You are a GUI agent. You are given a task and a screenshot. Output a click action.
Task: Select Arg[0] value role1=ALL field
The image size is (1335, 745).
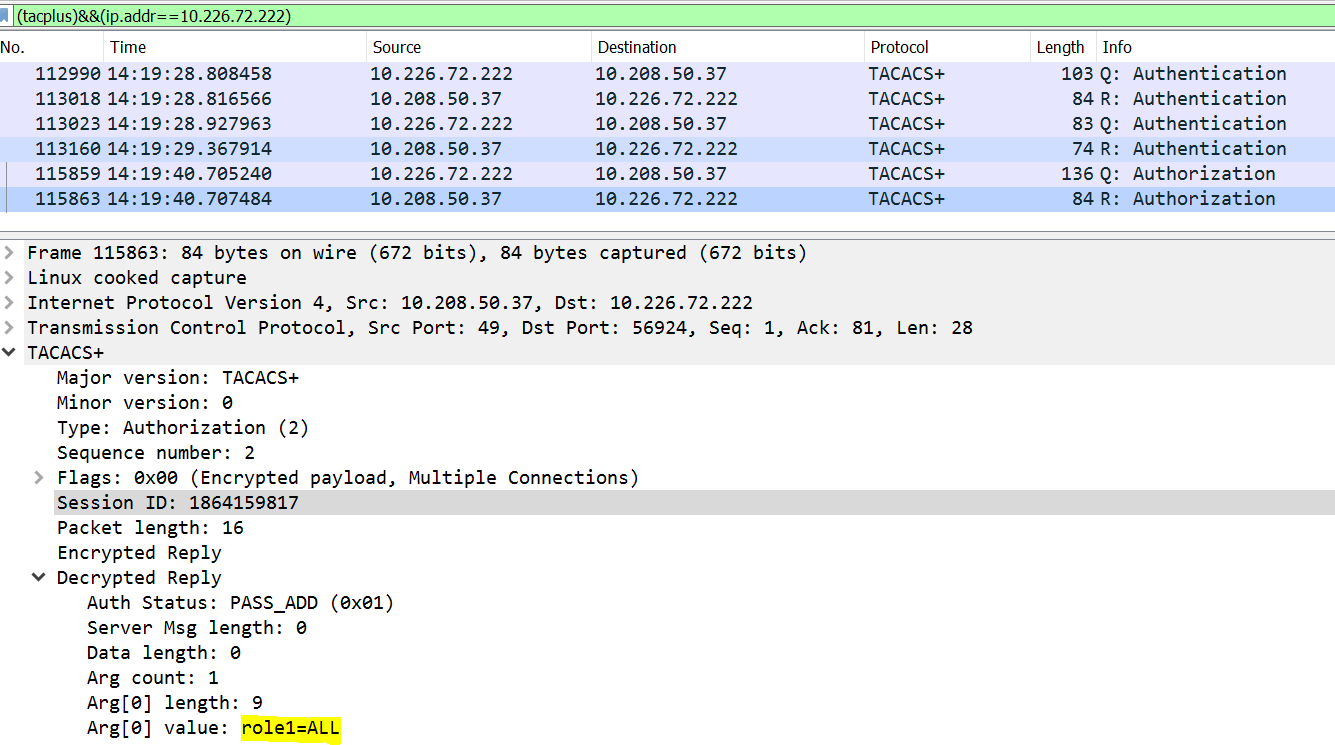pyautogui.click(x=213, y=728)
